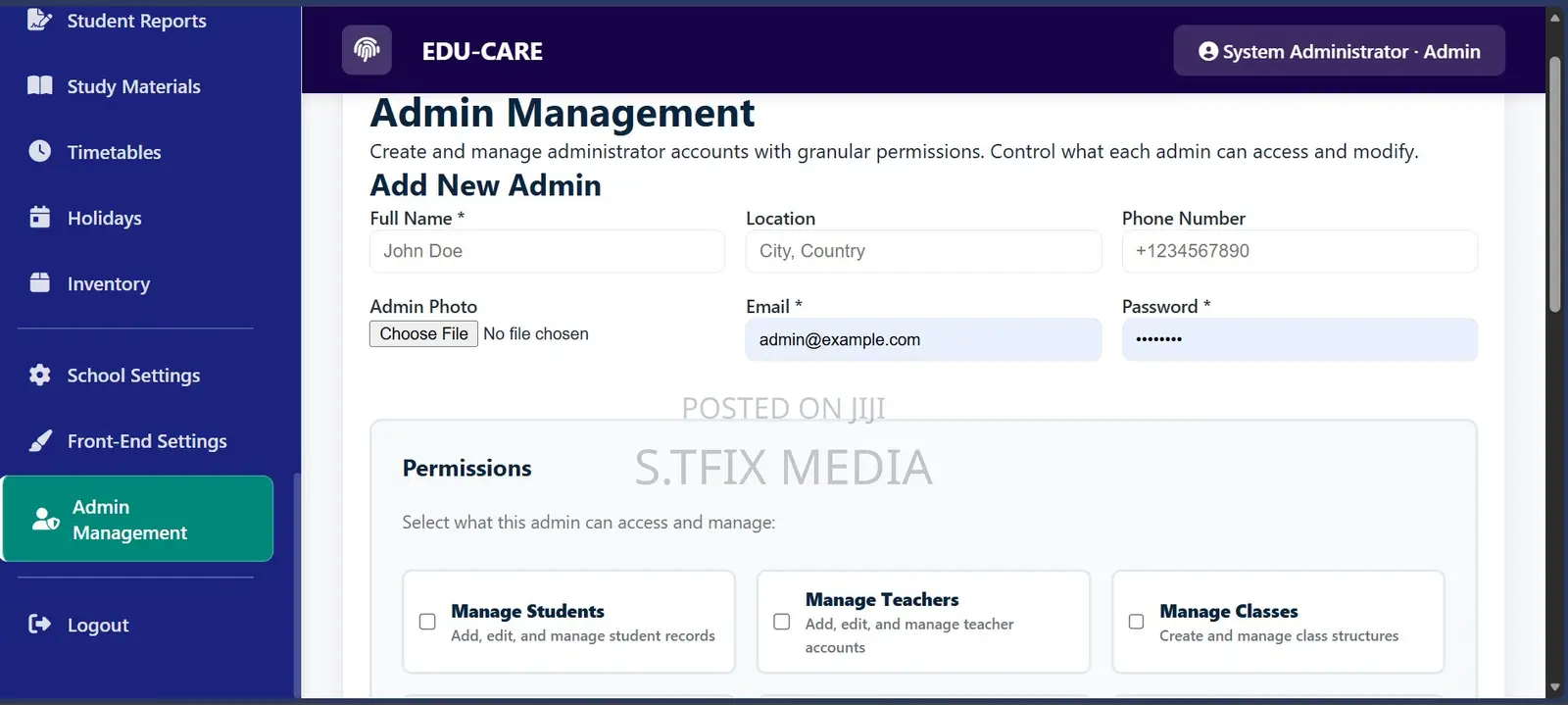
Task: Click the Student Reports sidebar icon
Action: coord(39,20)
